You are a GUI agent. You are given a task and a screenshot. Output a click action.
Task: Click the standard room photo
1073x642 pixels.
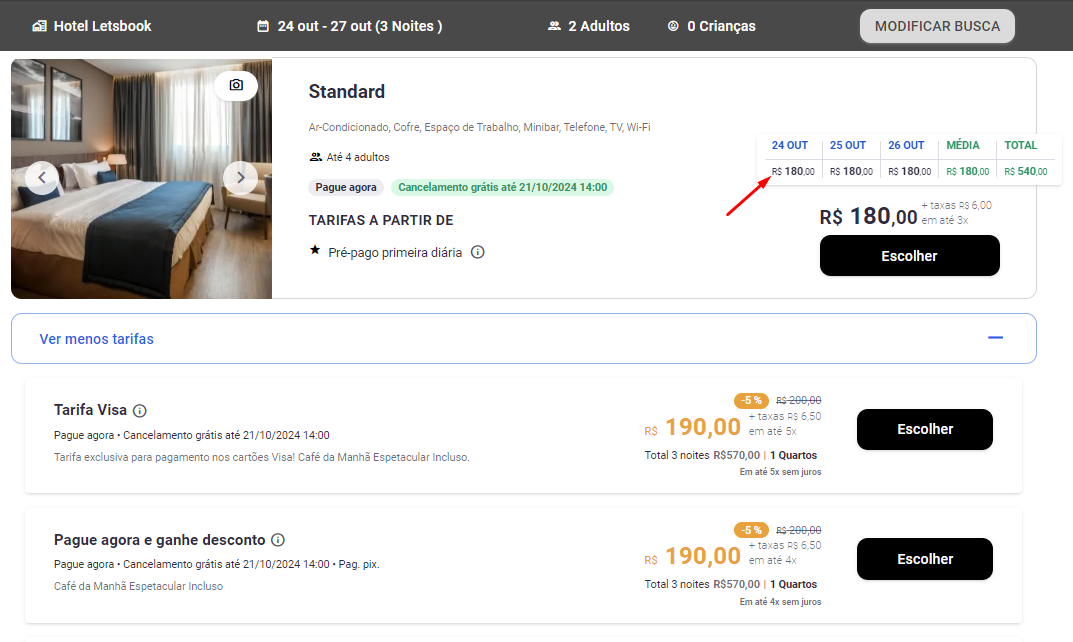click(x=142, y=179)
